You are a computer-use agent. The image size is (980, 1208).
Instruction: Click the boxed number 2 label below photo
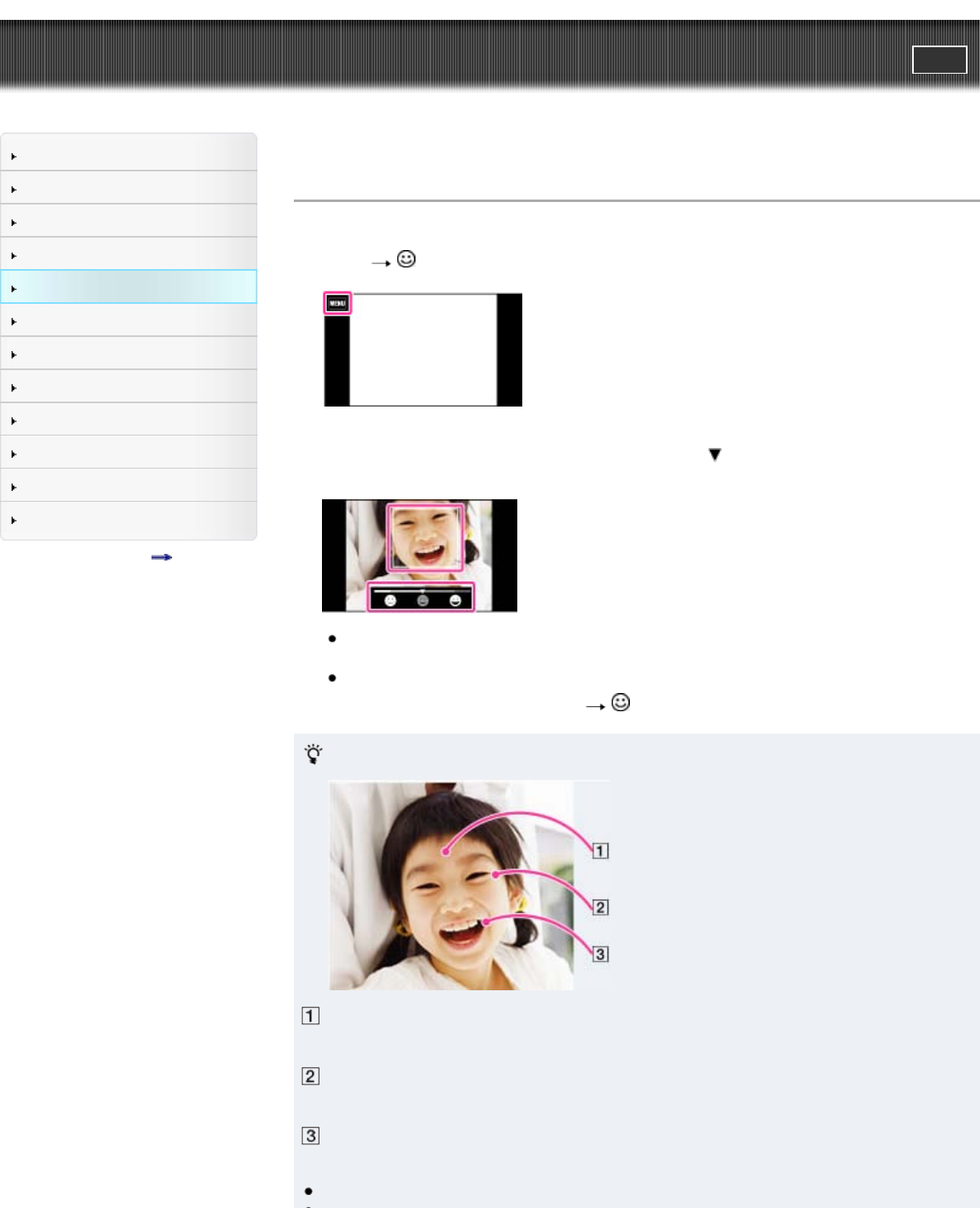point(310,1076)
